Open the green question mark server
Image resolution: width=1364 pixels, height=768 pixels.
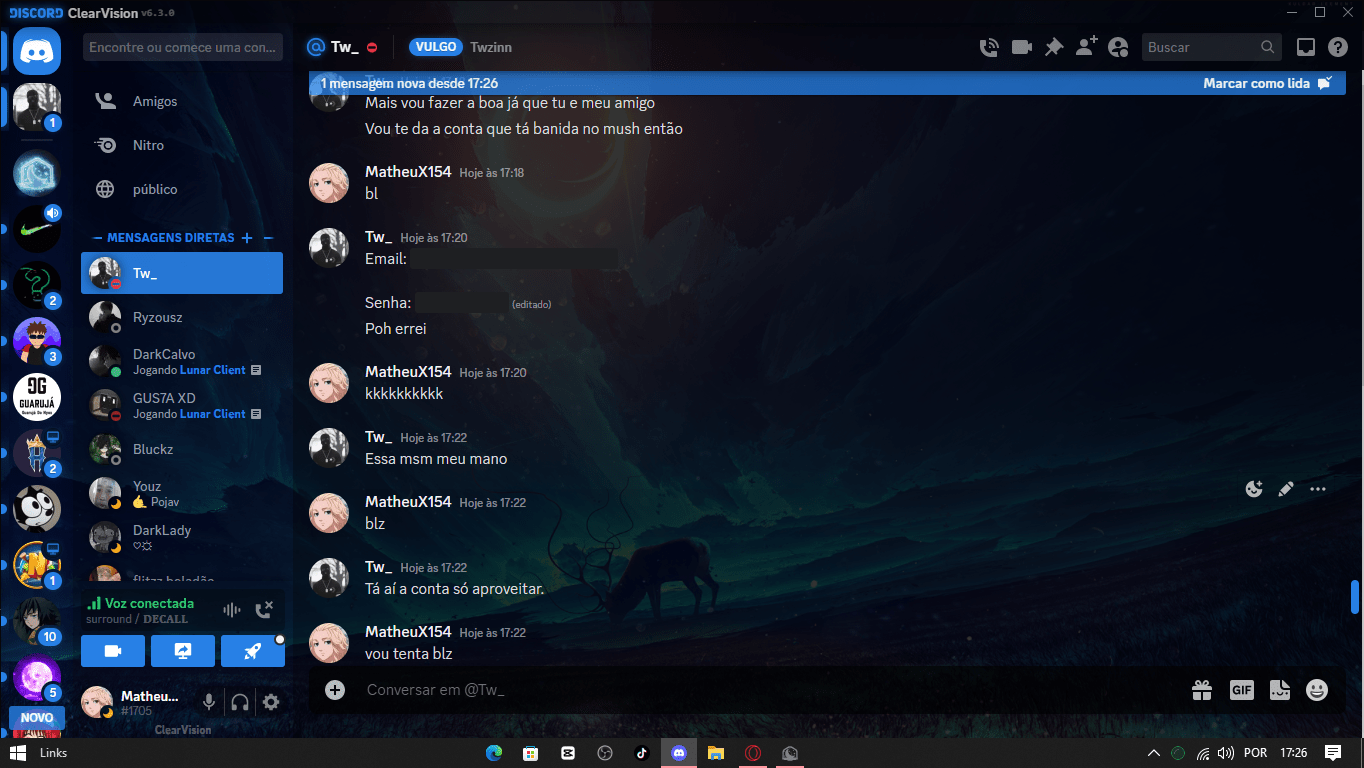(x=37, y=285)
